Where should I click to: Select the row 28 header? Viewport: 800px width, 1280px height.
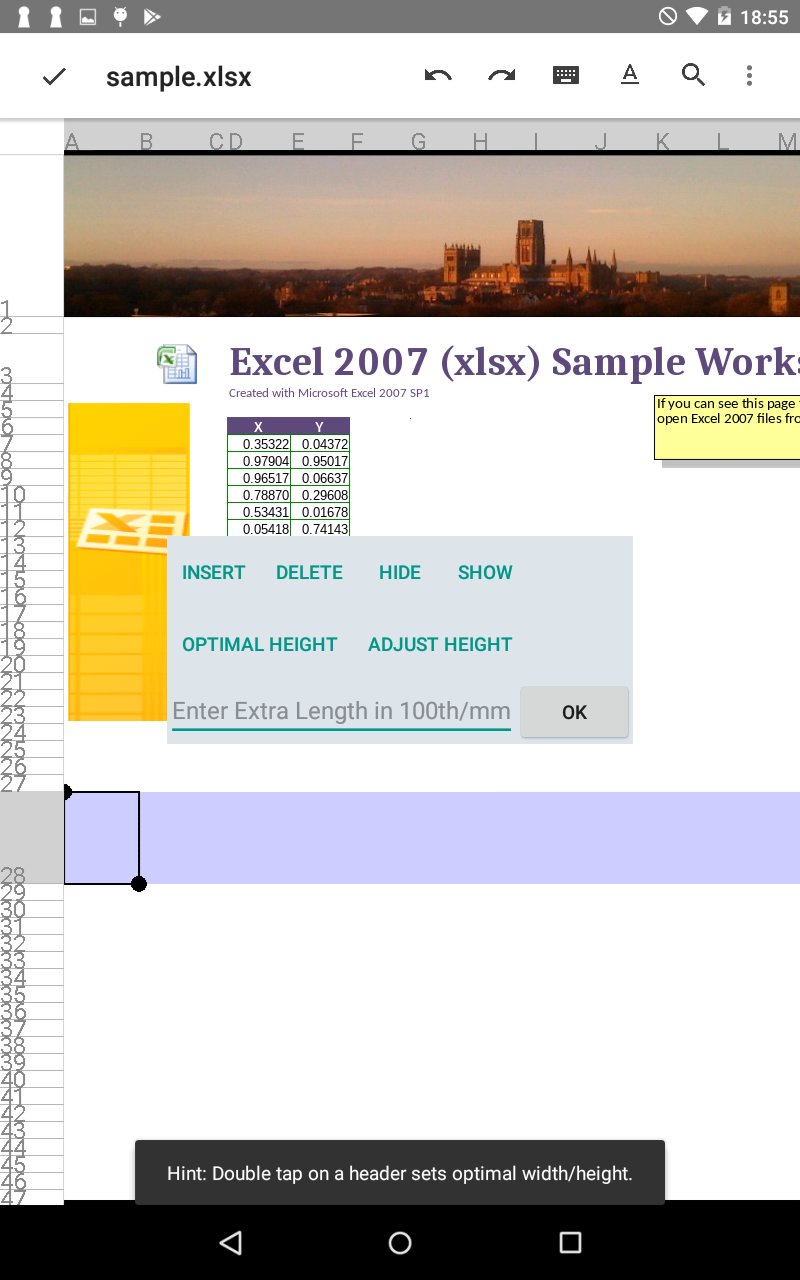[32, 838]
